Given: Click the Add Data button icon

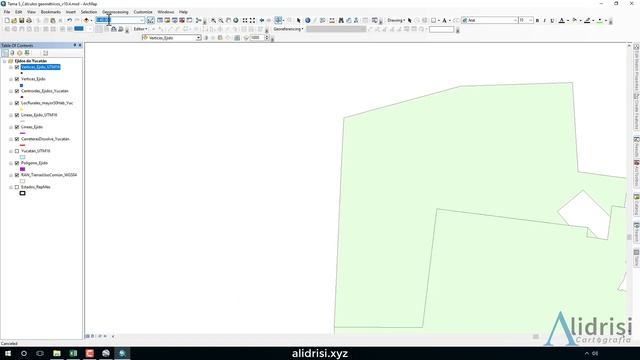Looking at the screenshot, I should (x=86, y=20).
